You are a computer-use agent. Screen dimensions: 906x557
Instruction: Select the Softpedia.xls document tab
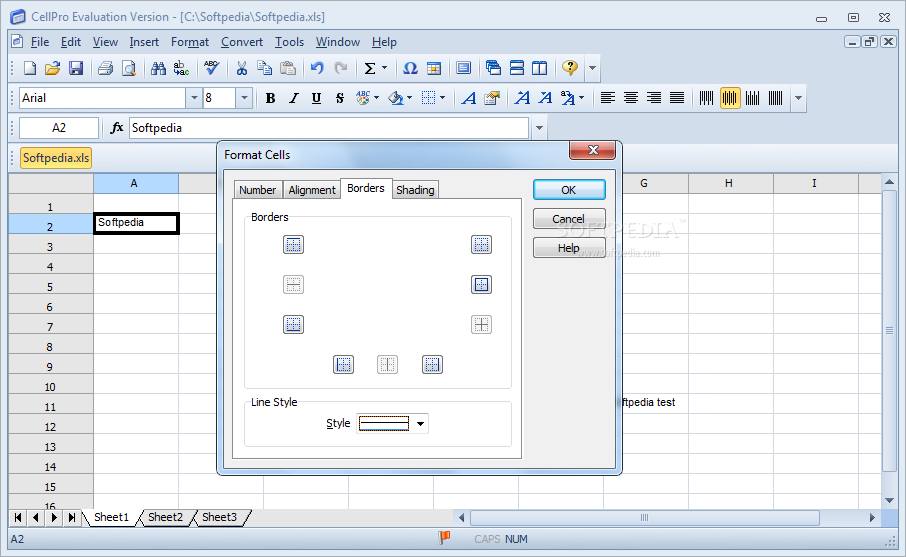pos(56,158)
